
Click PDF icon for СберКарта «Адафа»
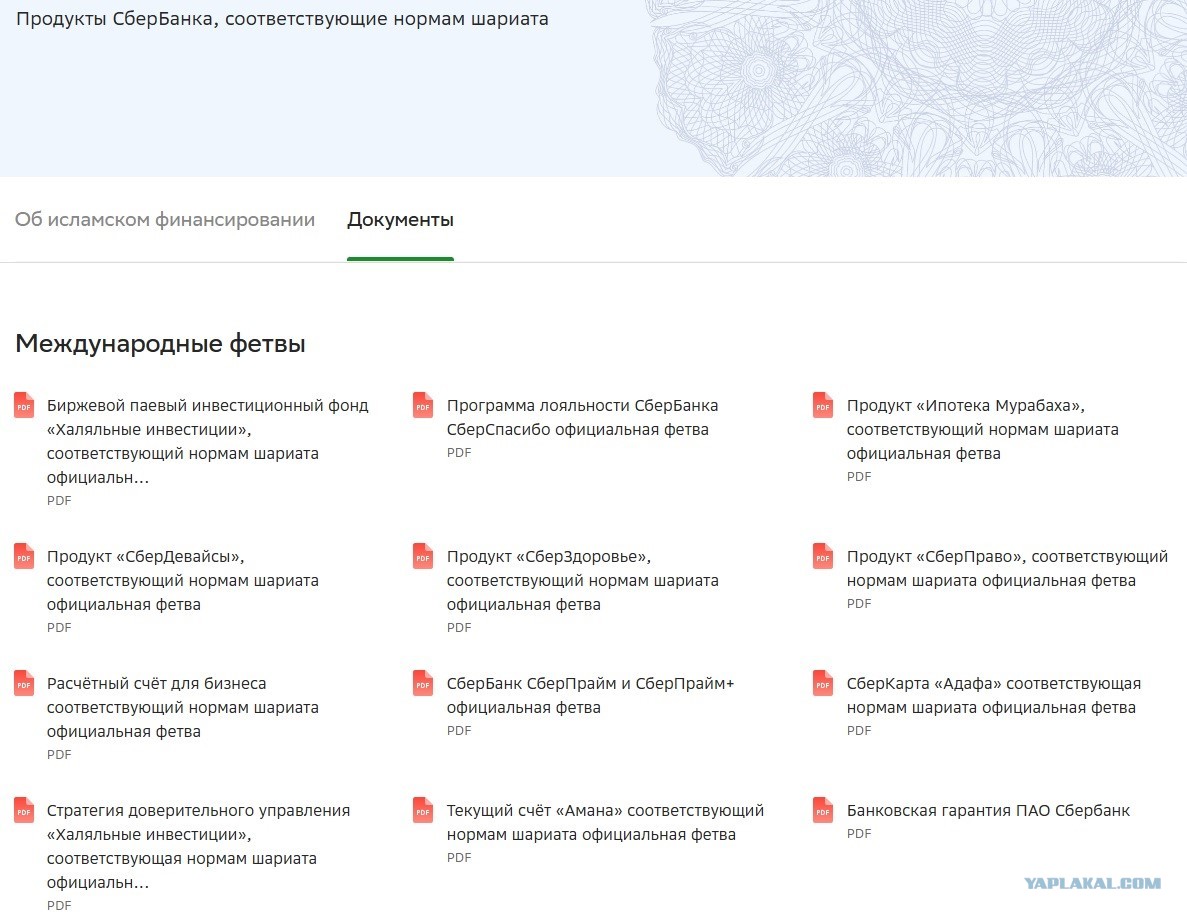point(823,683)
